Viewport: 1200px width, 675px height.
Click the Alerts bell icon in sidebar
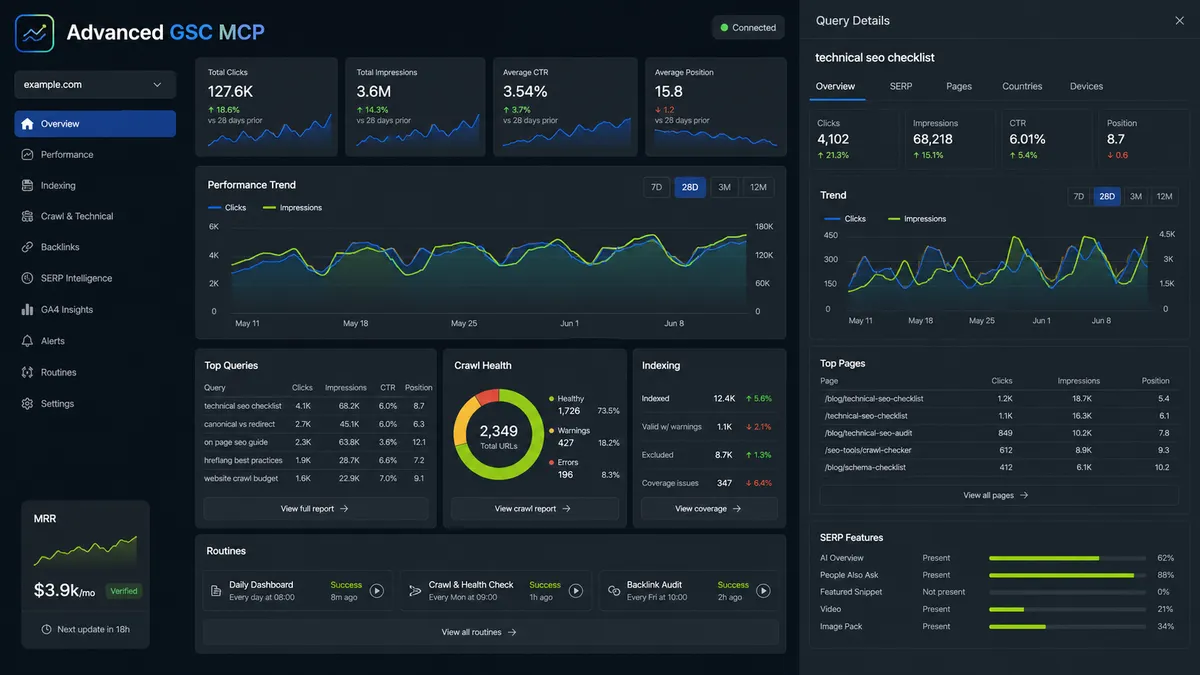pos(27,341)
